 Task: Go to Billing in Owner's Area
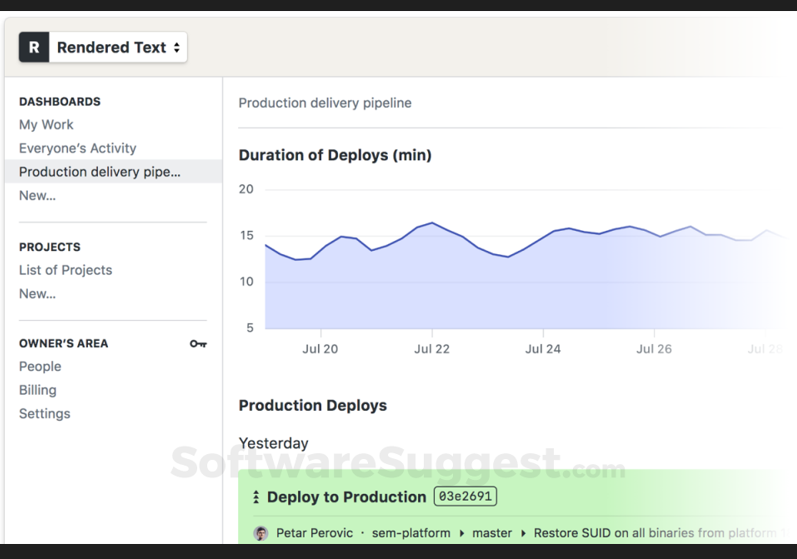[38, 390]
